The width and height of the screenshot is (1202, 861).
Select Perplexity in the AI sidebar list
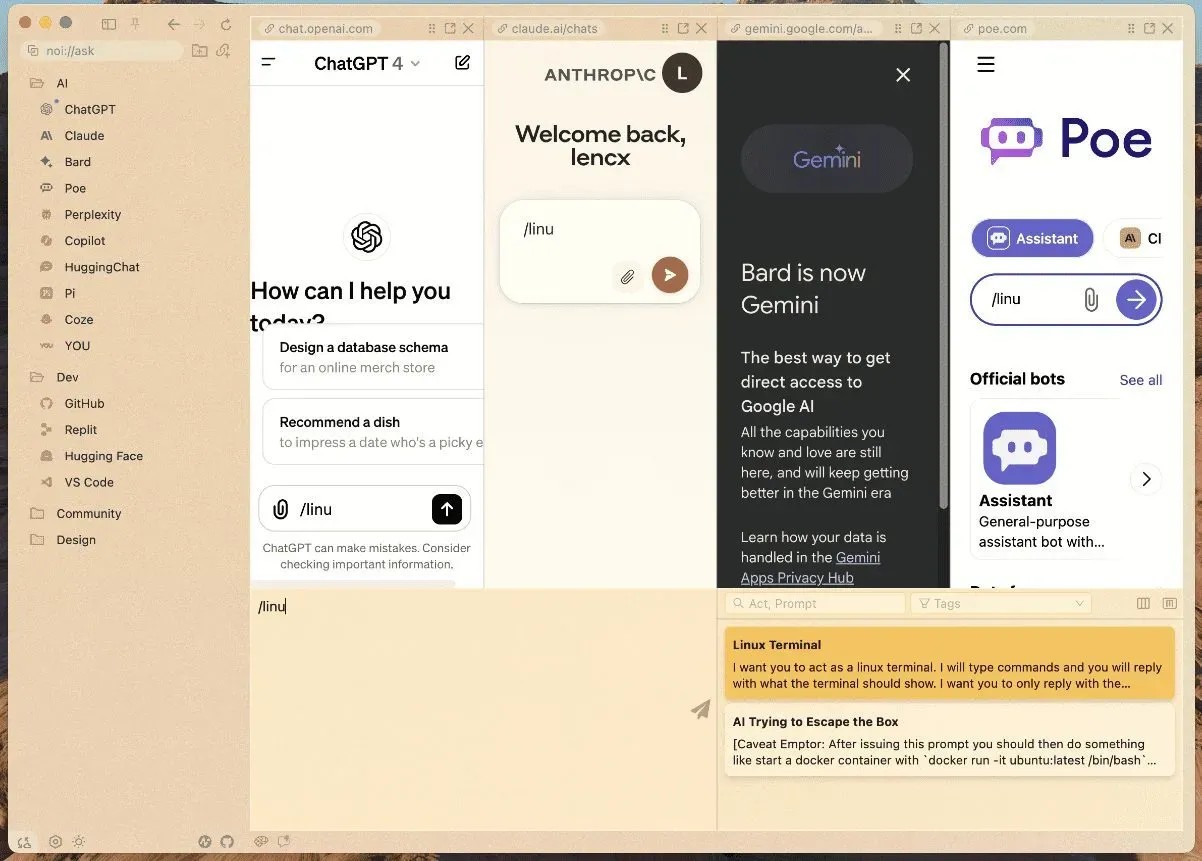(x=92, y=214)
